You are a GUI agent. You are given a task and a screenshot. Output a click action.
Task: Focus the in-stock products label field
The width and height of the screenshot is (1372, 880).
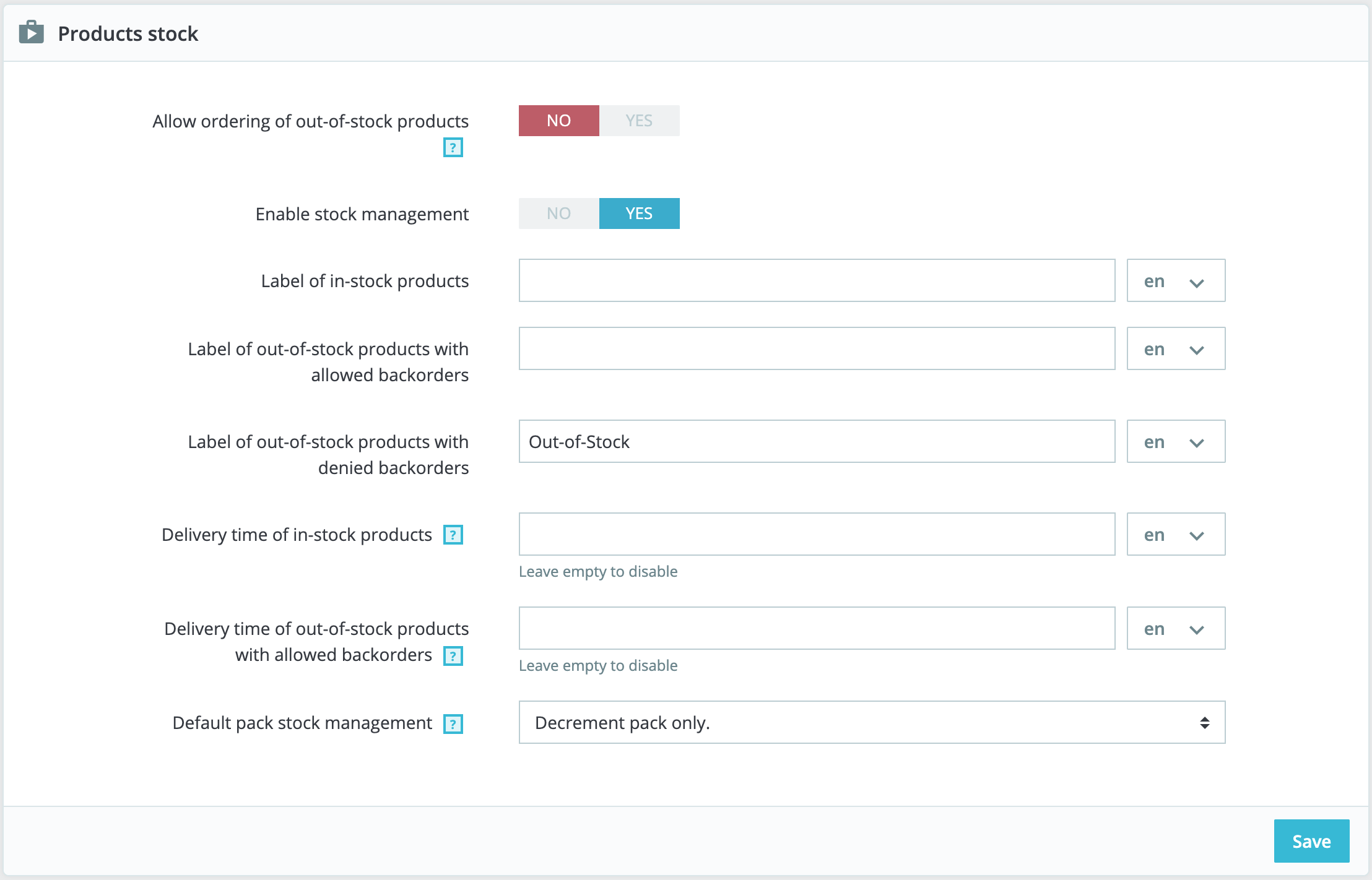(817, 280)
